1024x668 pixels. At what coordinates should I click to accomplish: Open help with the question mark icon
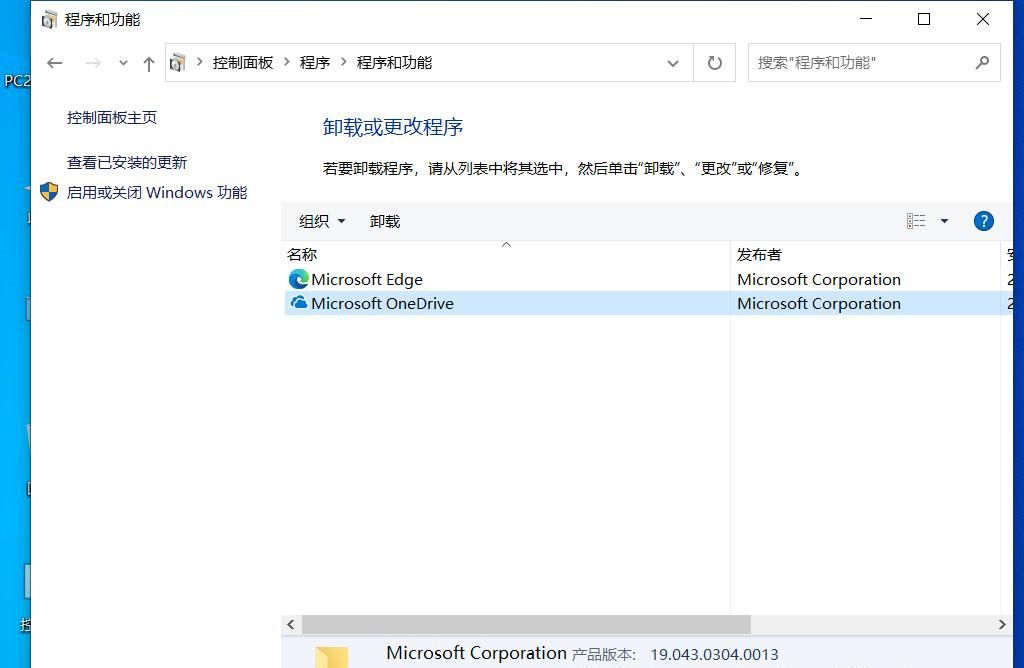point(984,221)
